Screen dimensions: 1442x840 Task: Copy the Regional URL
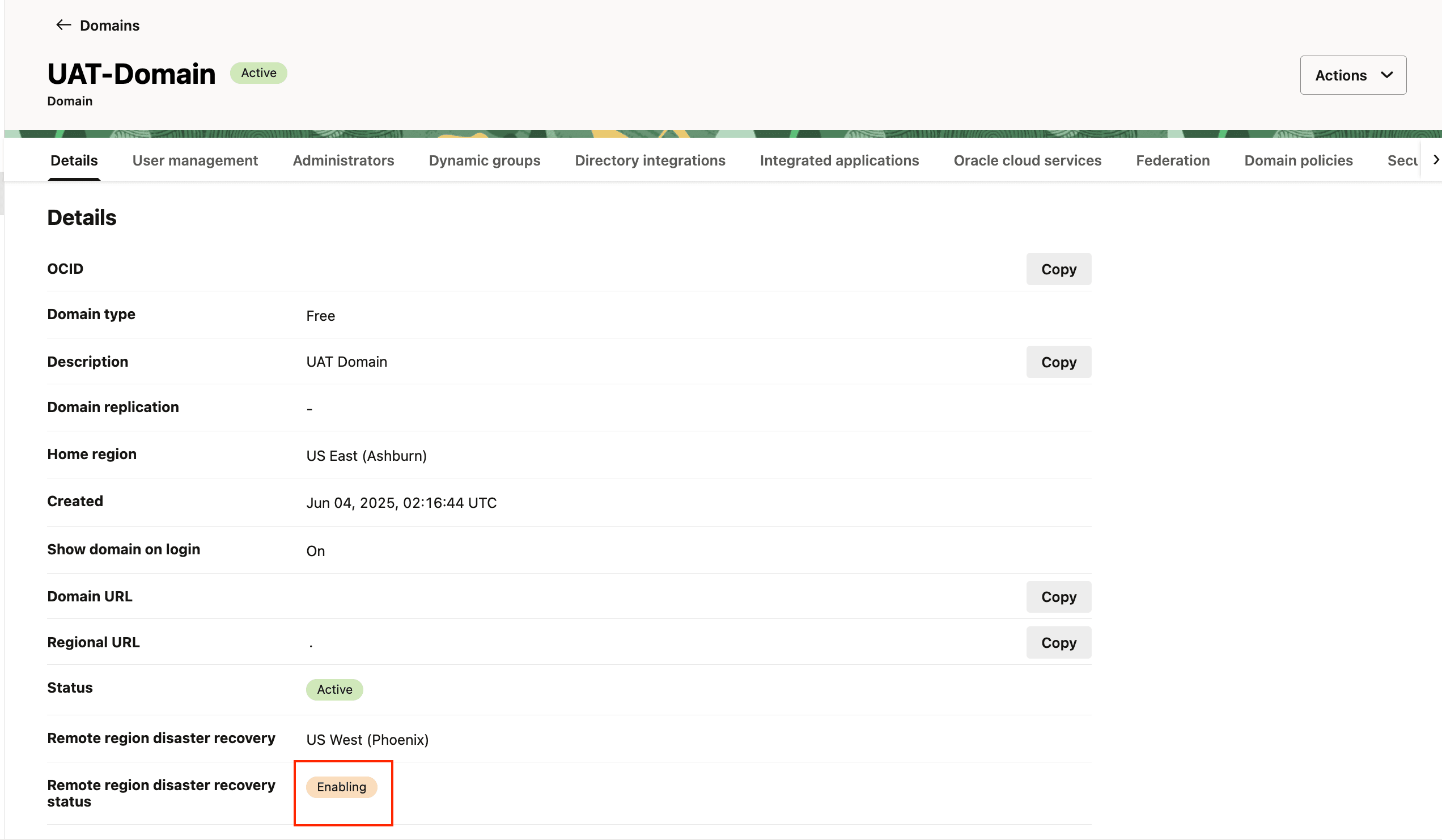point(1058,643)
